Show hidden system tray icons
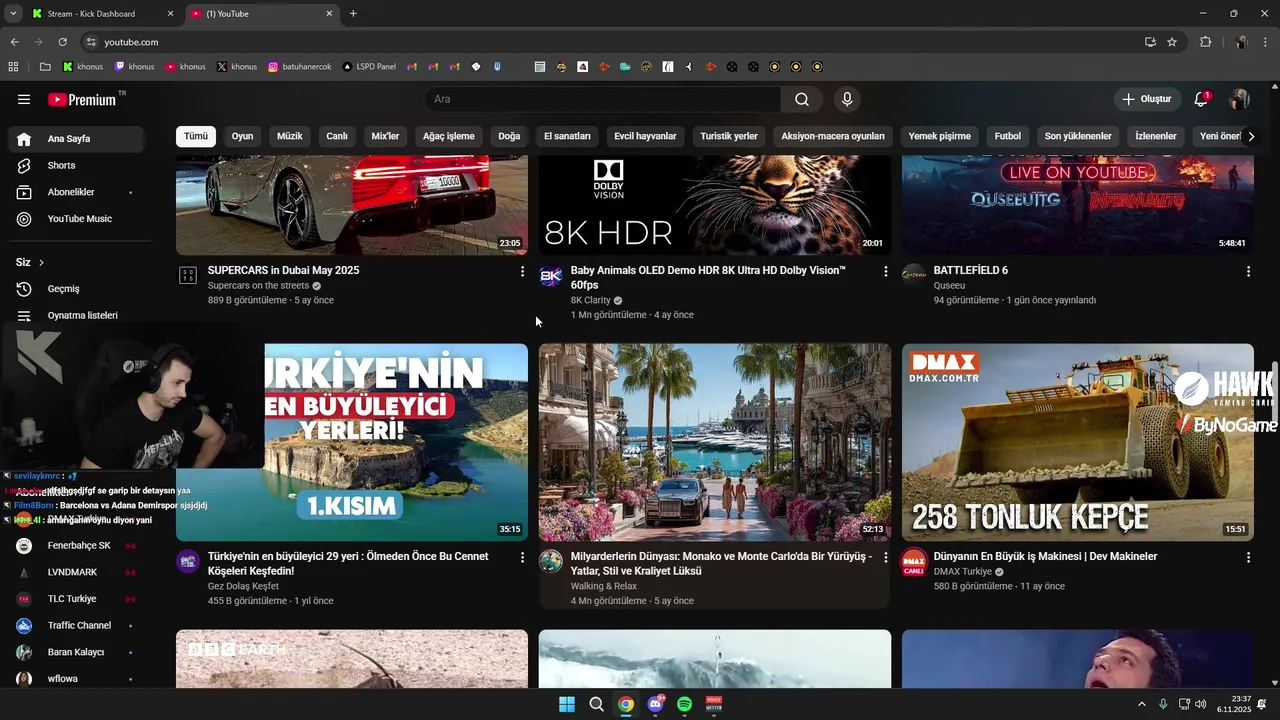This screenshot has width=1280, height=720. pyautogui.click(x=1142, y=704)
